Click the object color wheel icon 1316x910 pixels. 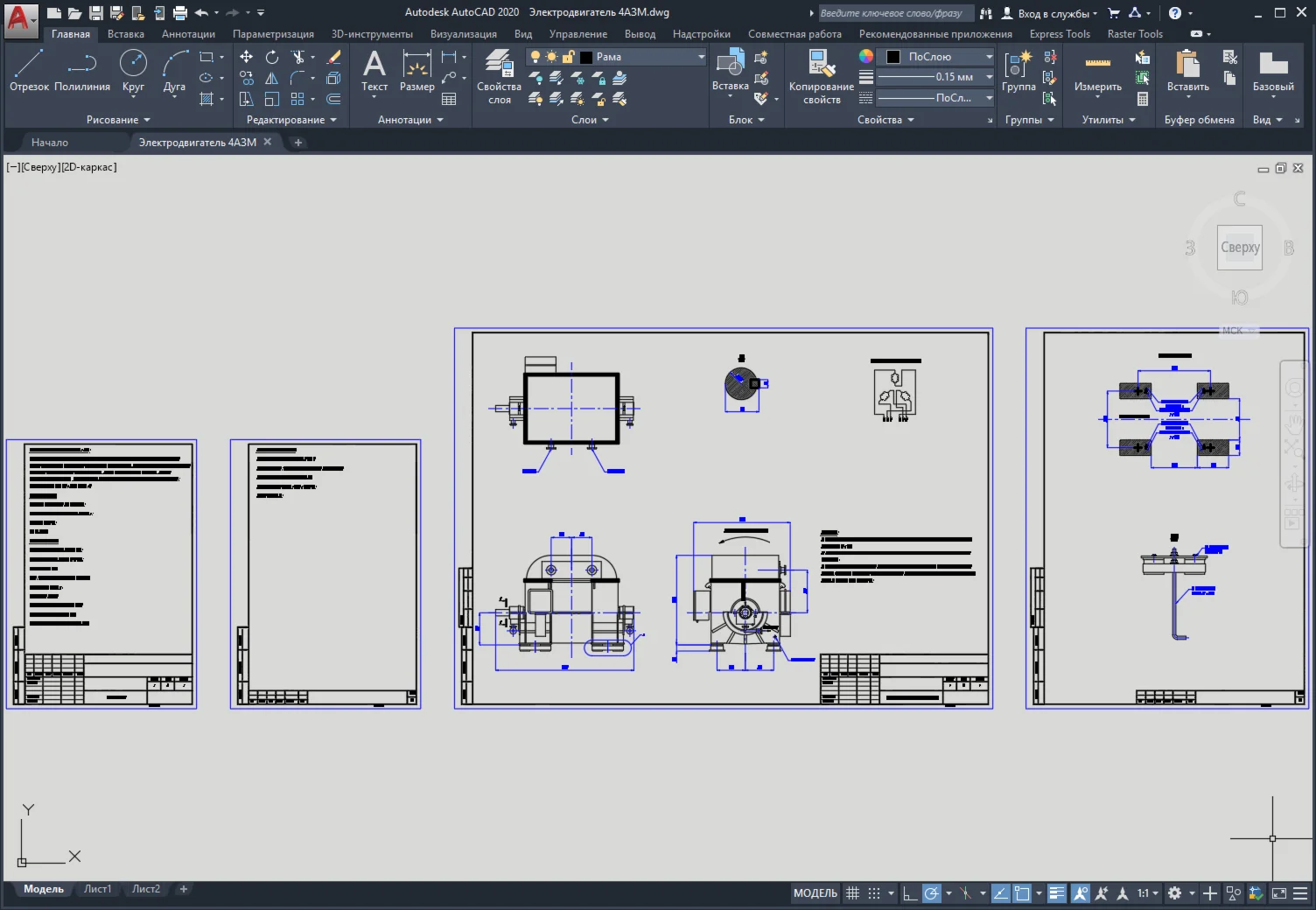click(866, 56)
